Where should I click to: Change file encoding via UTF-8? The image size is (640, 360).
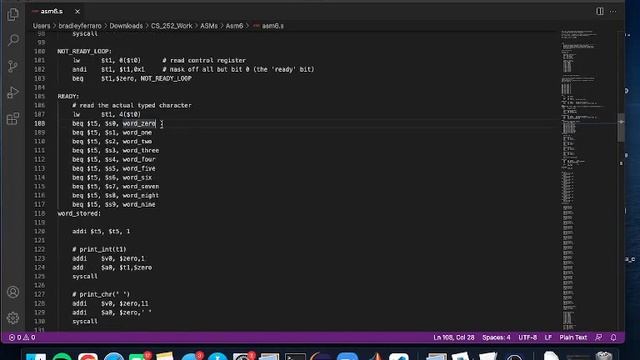click(527, 338)
